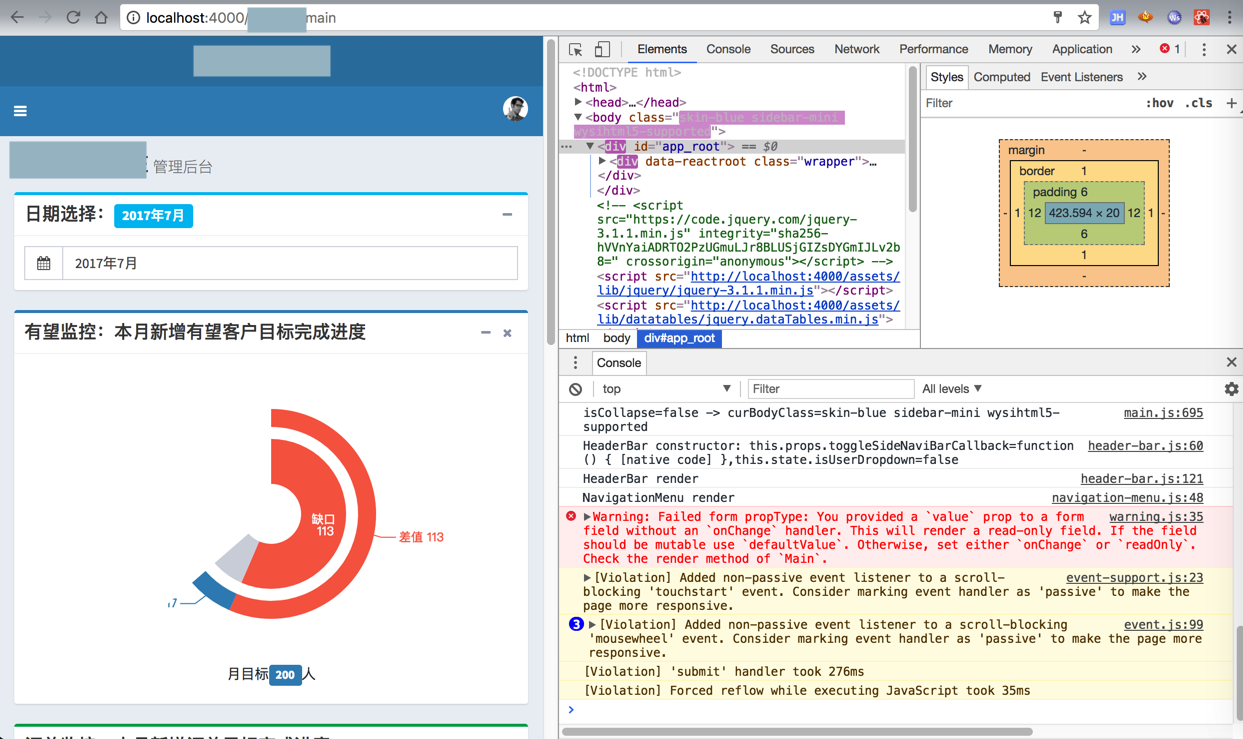Open the Sources tab
Viewport: 1243px width, 739px height.
[792, 49]
